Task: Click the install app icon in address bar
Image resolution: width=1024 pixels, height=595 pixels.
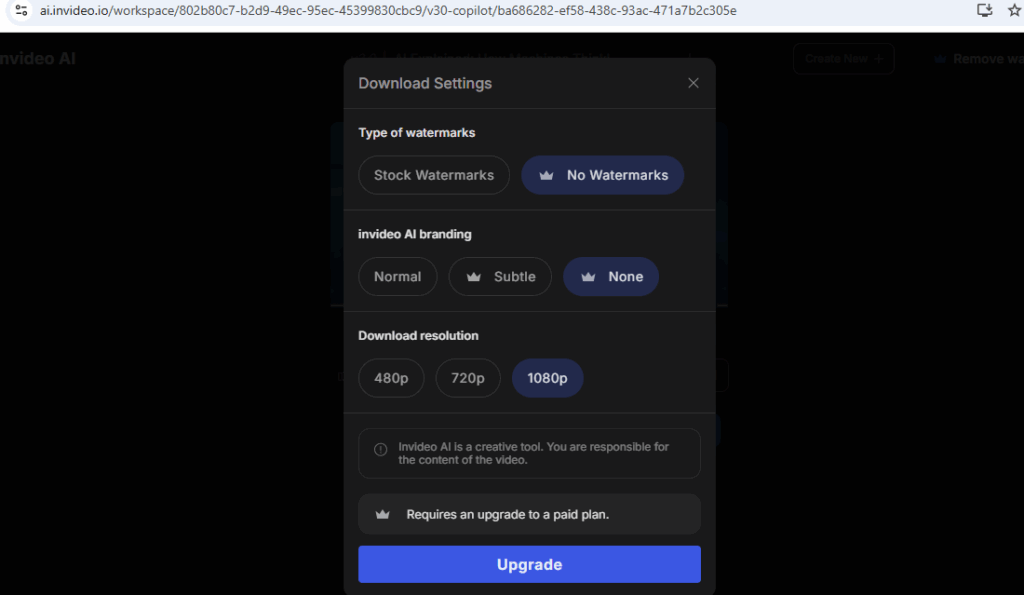Action: pos(984,10)
